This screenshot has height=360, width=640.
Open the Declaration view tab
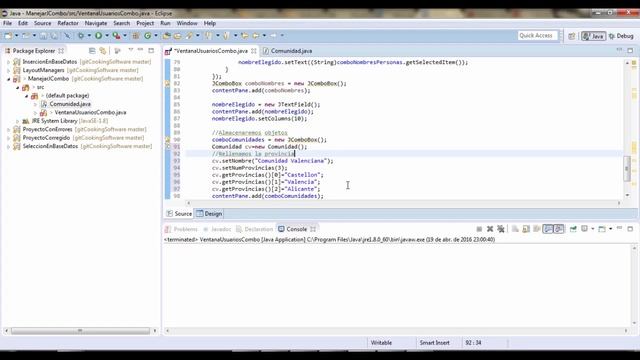point(254,229)
